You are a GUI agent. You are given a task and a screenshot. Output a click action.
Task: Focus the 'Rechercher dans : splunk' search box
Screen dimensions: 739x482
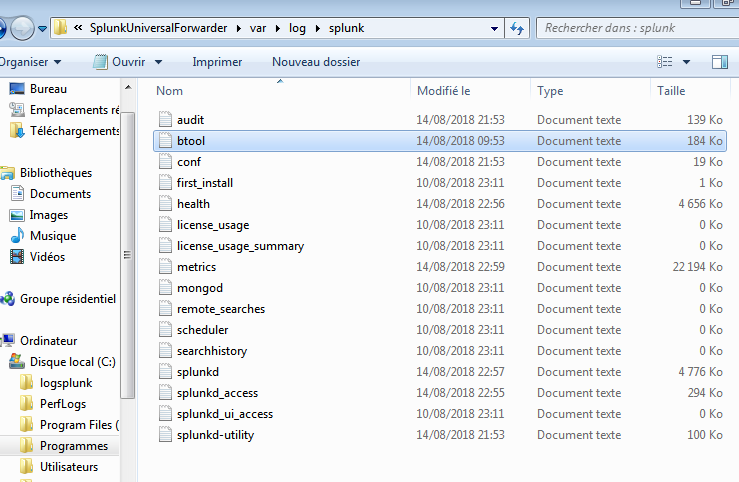tap(637, 28)
